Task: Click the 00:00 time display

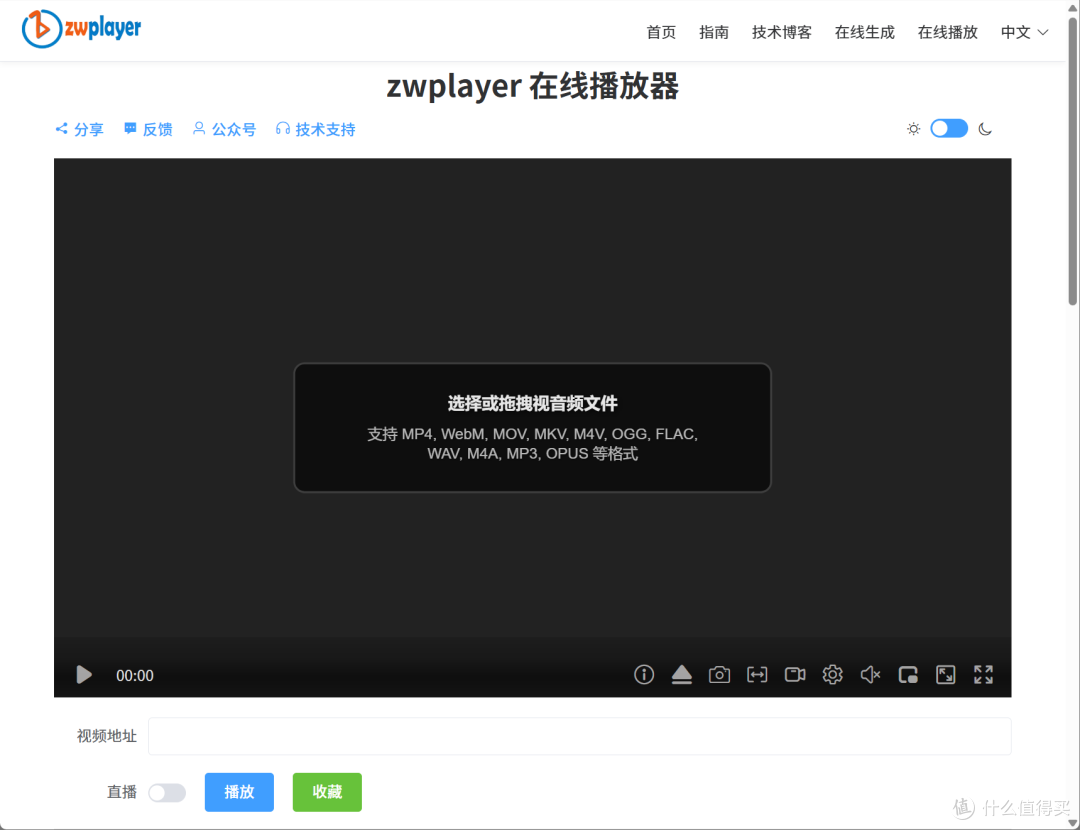Action: point(135,676)
